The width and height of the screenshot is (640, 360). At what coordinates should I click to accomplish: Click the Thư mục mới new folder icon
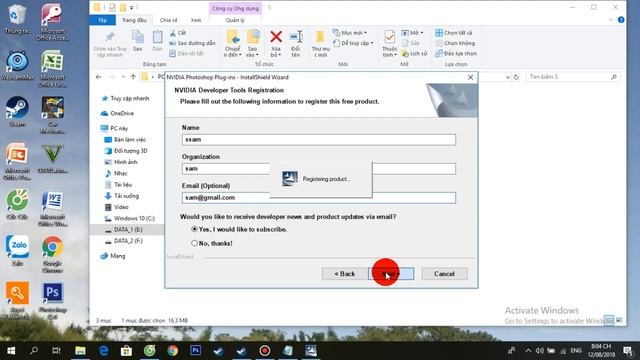(x=320, y=37)
